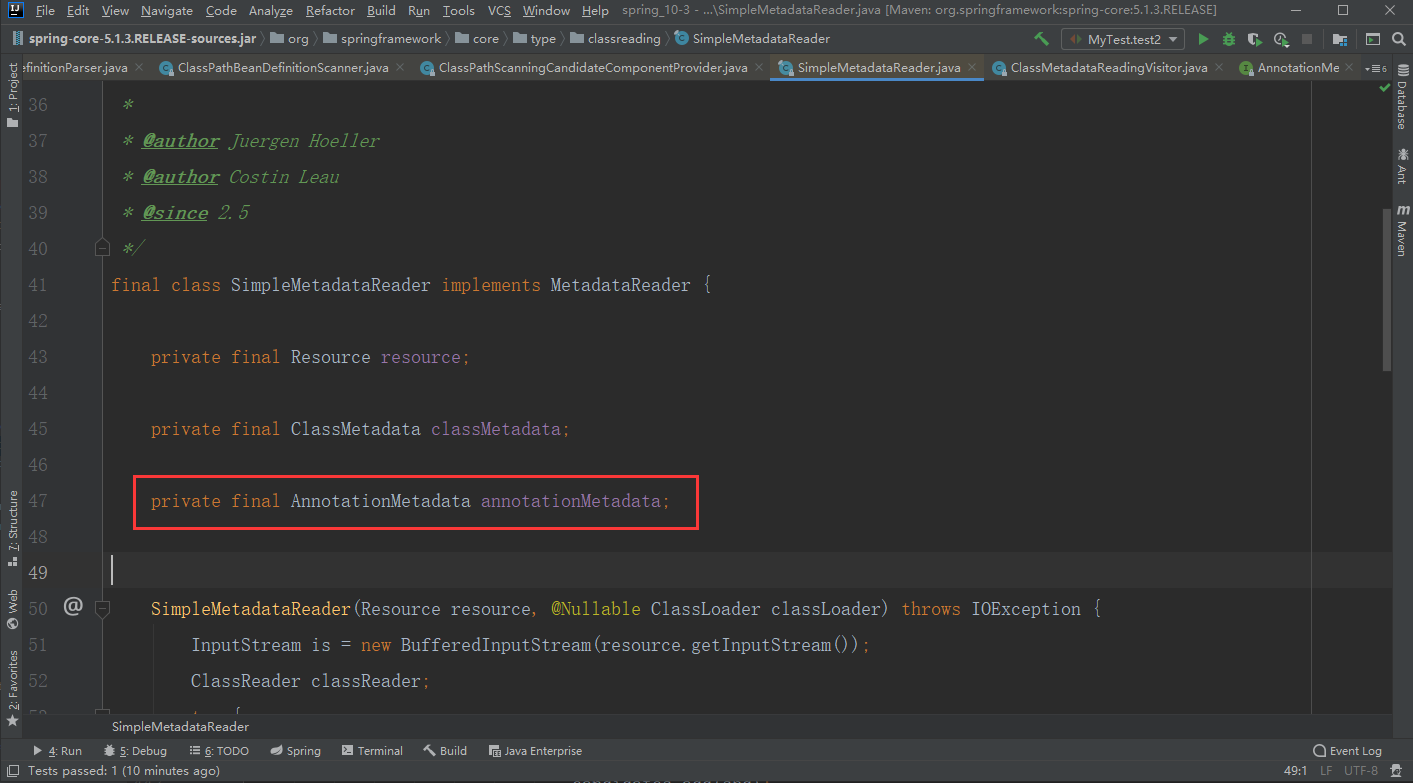This screenshot has height=783, width=1413.
Task: Open the Code menu
Action: coord(221,11)
